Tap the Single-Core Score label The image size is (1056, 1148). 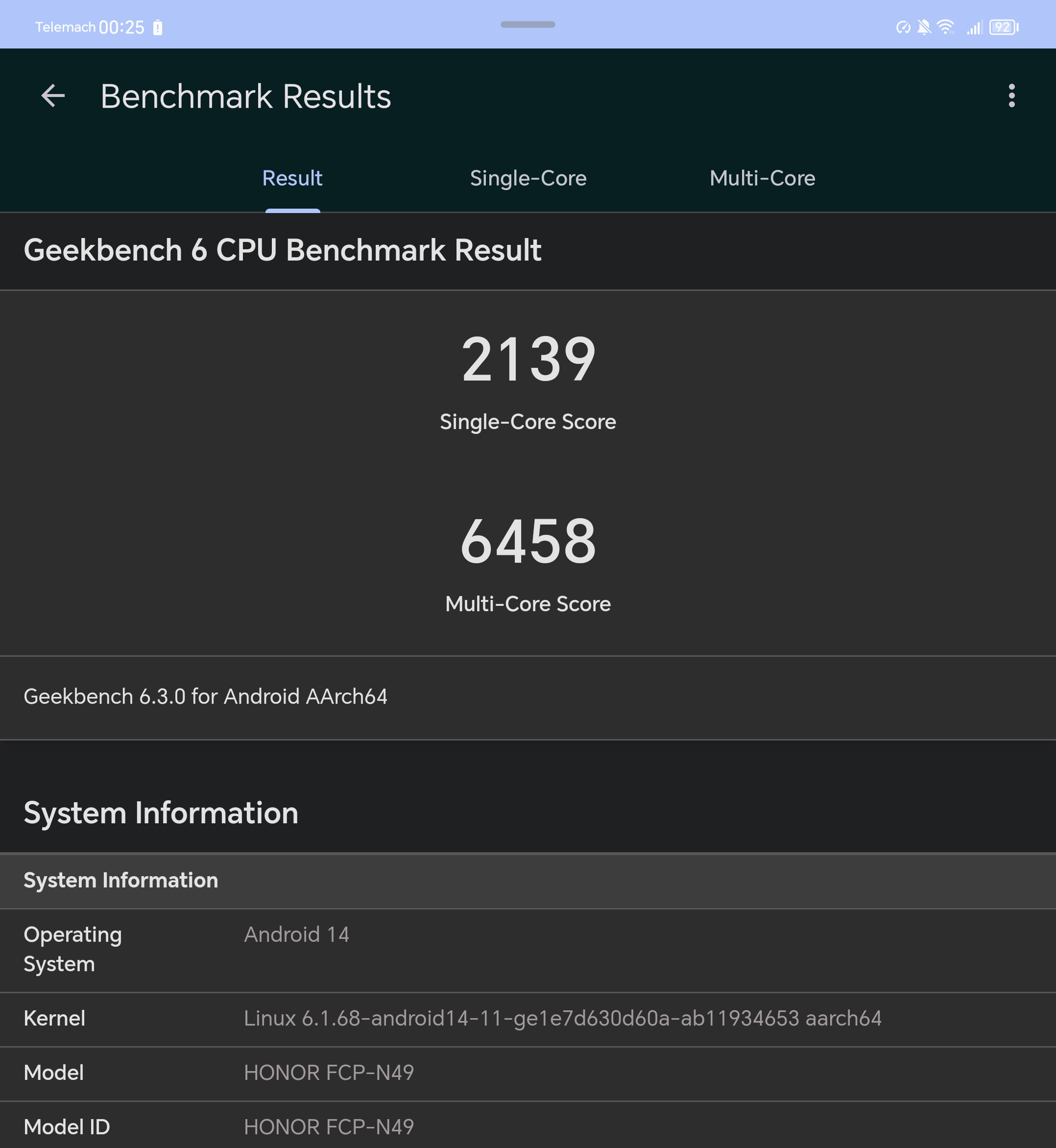click(x=528, y=422)
